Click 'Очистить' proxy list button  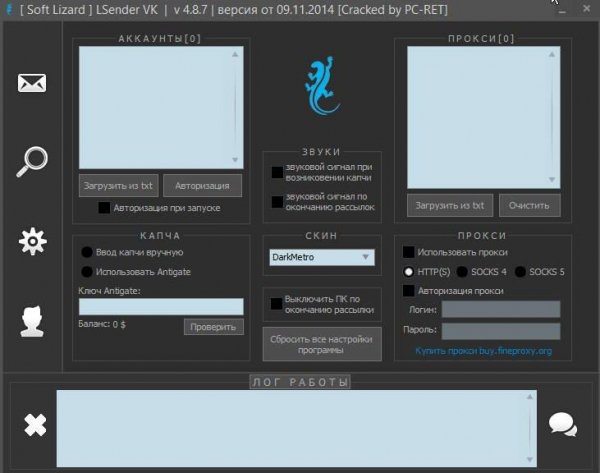click(x=530, y=206)
